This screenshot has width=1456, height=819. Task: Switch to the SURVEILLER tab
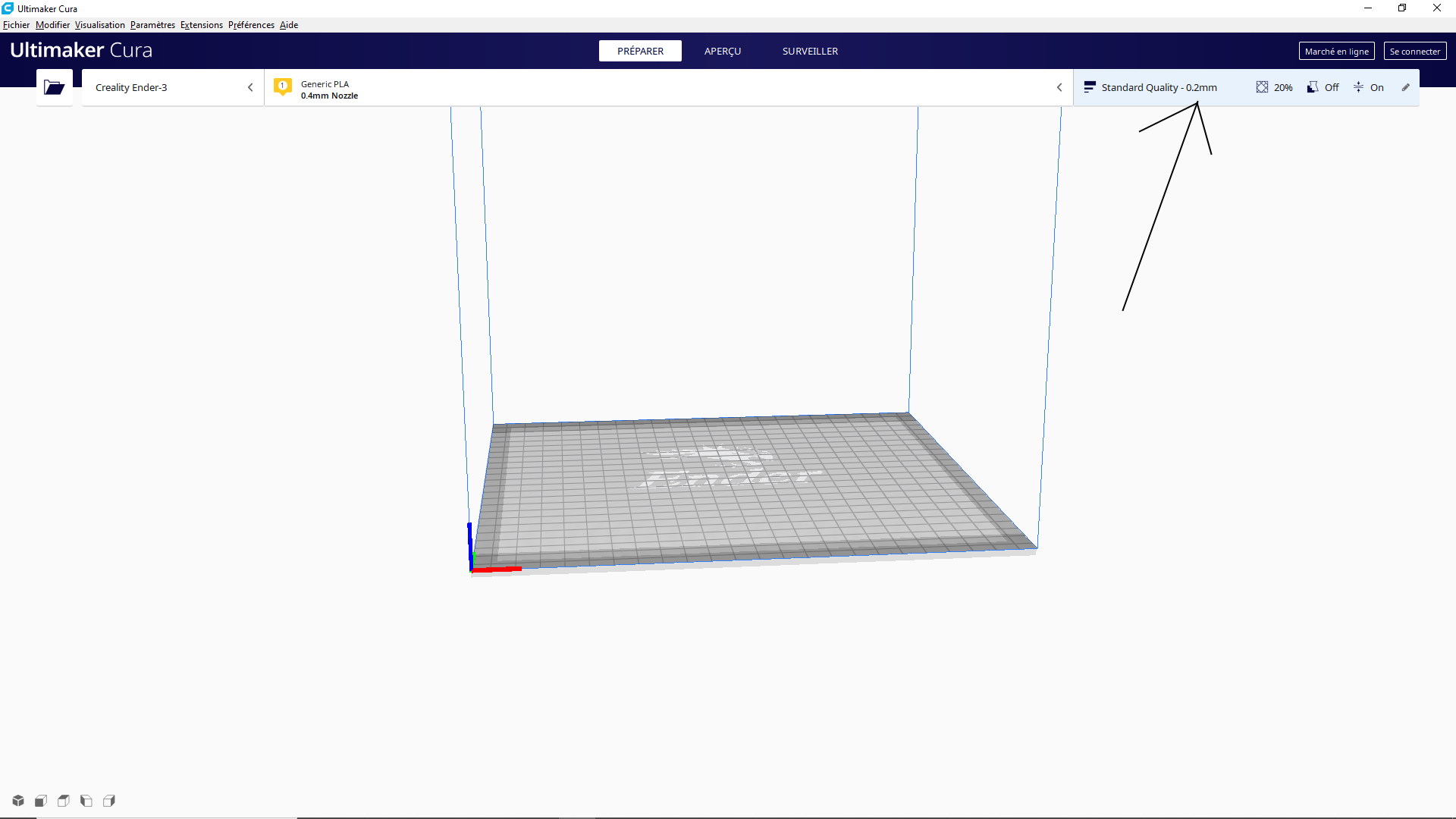point(810,51)
